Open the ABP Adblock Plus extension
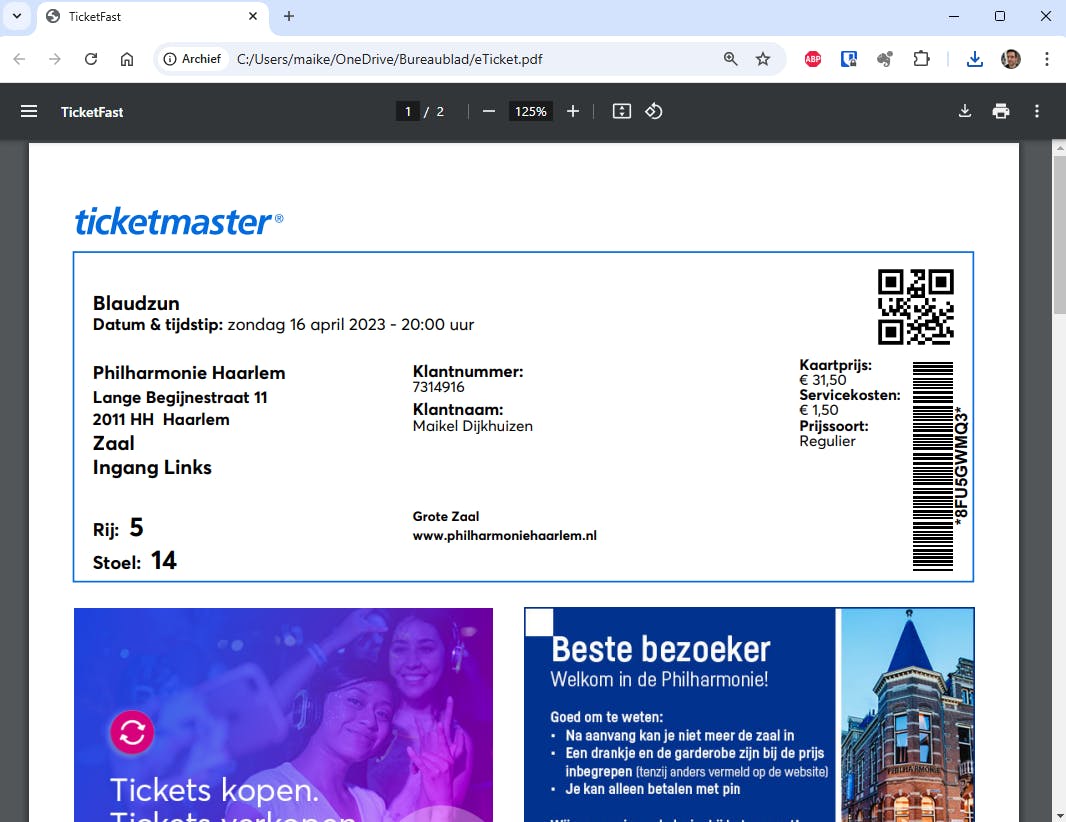The height and width of the screenshot is (822, 1066). [813, 59]
